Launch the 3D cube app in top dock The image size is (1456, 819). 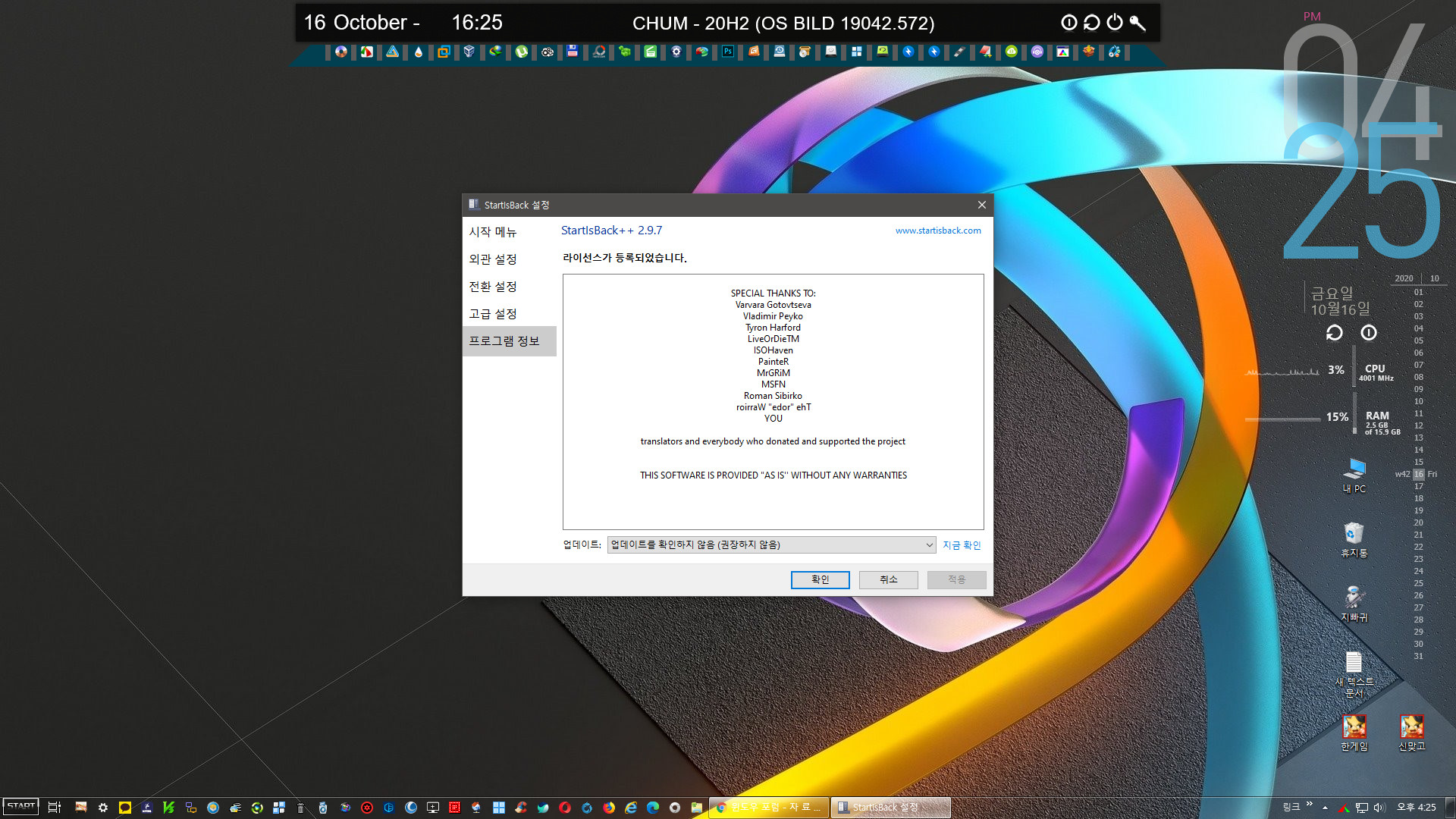coord(469,52)
